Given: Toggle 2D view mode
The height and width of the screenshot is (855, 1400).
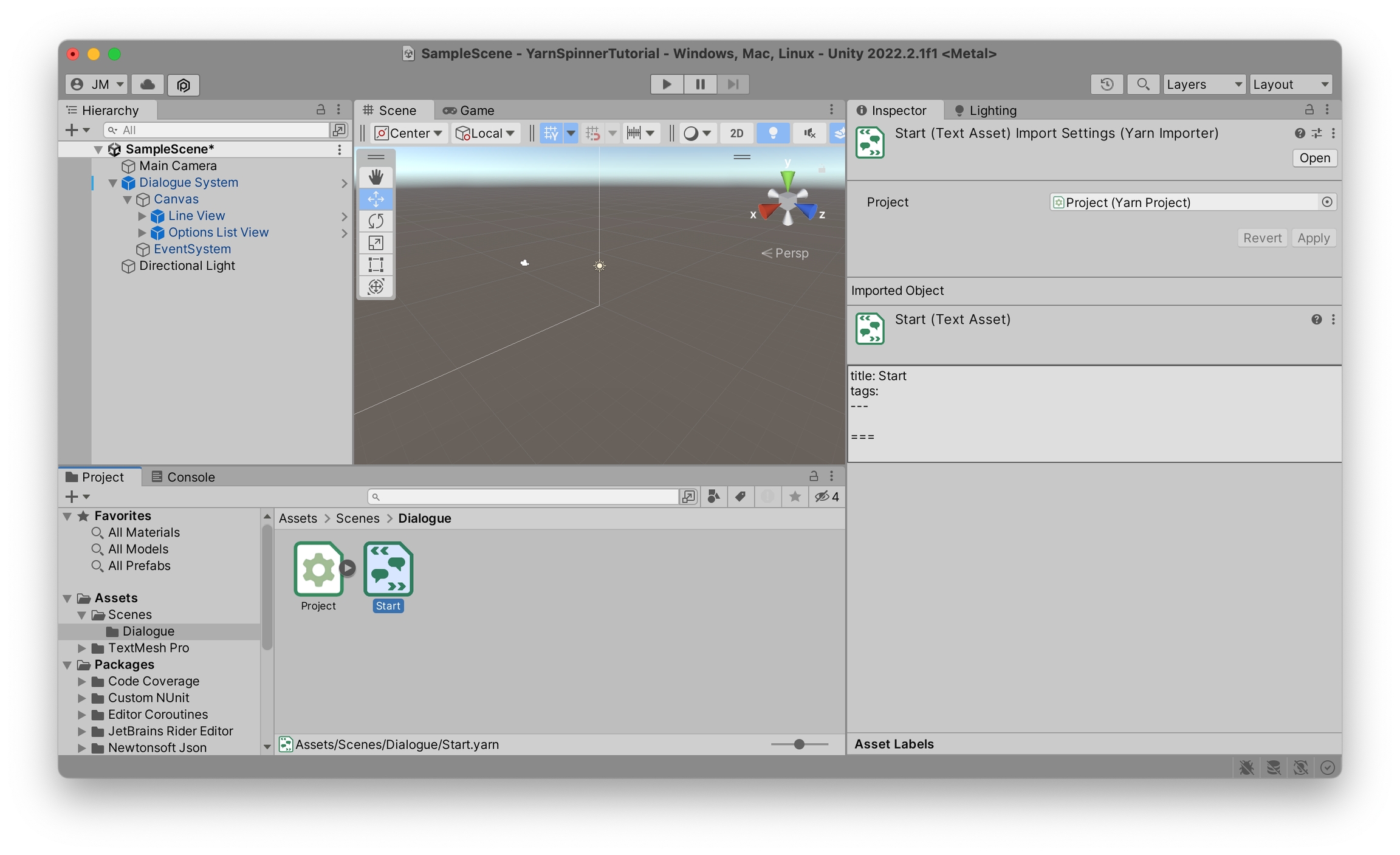Looking at the screenshot, I should pyautogui.click(x=736, y=133).
